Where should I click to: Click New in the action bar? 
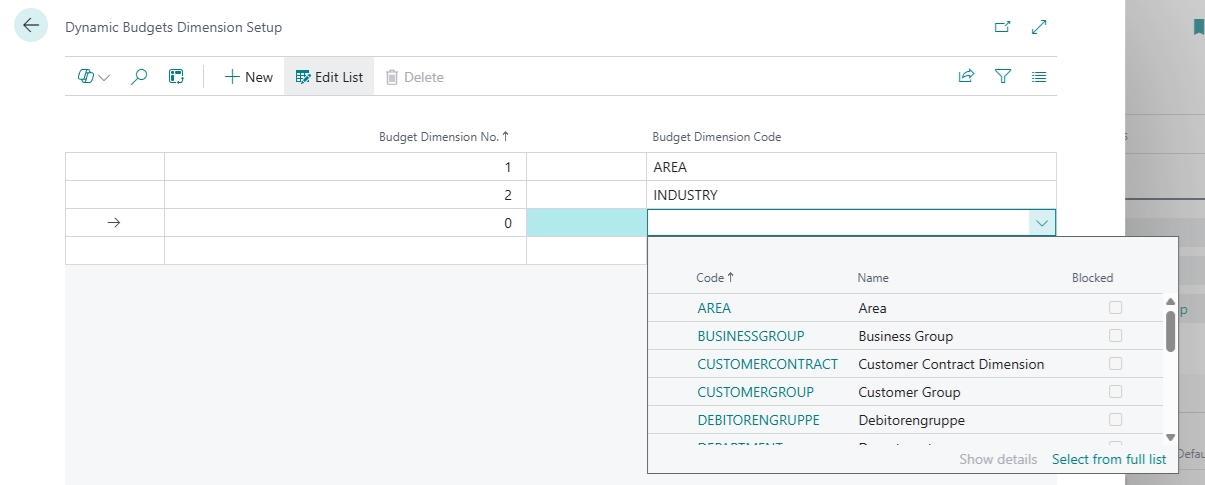[248, 77]
